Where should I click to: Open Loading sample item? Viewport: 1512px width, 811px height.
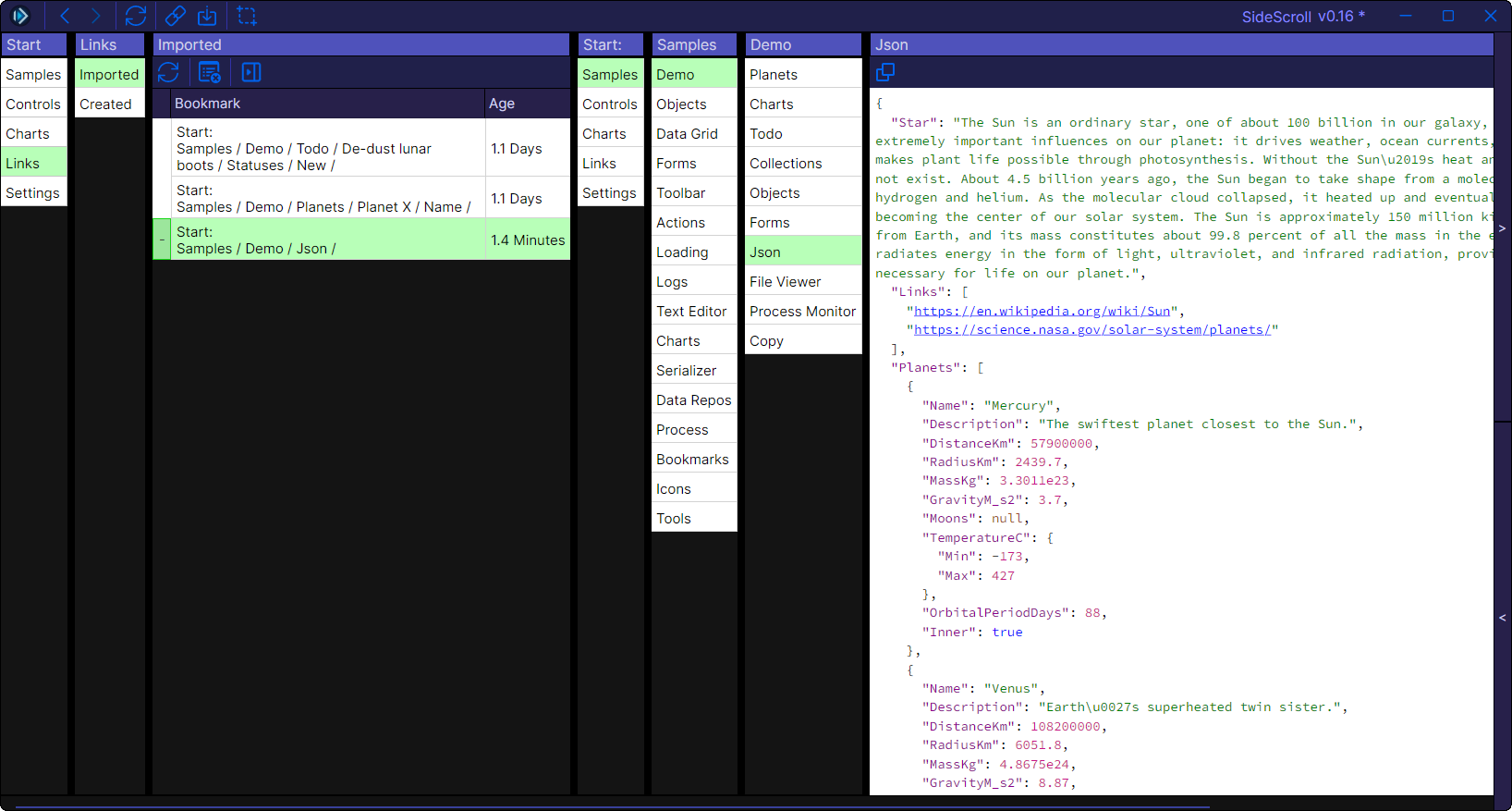pos(694,252)
